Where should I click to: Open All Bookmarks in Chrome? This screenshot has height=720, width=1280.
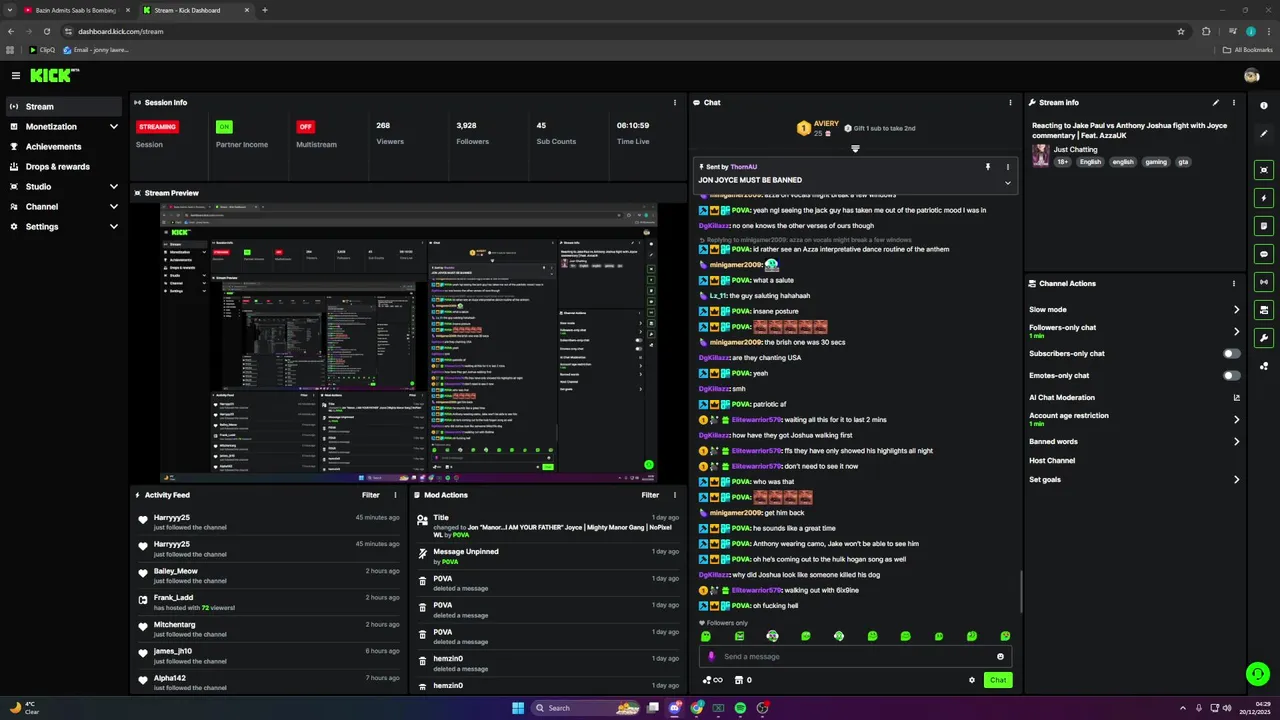[x=1248, y=49]
